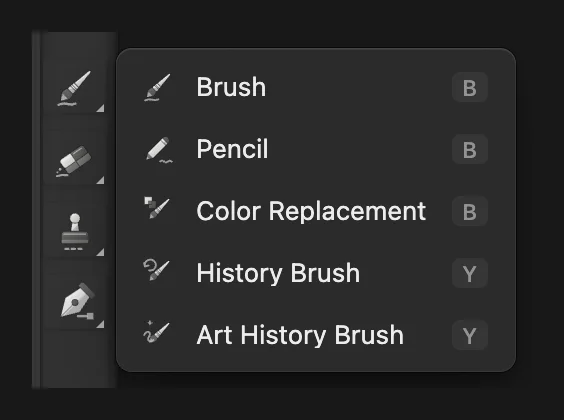
Task: Click the Color Replacement icon in the flyout
Action: tap(157, 208)
